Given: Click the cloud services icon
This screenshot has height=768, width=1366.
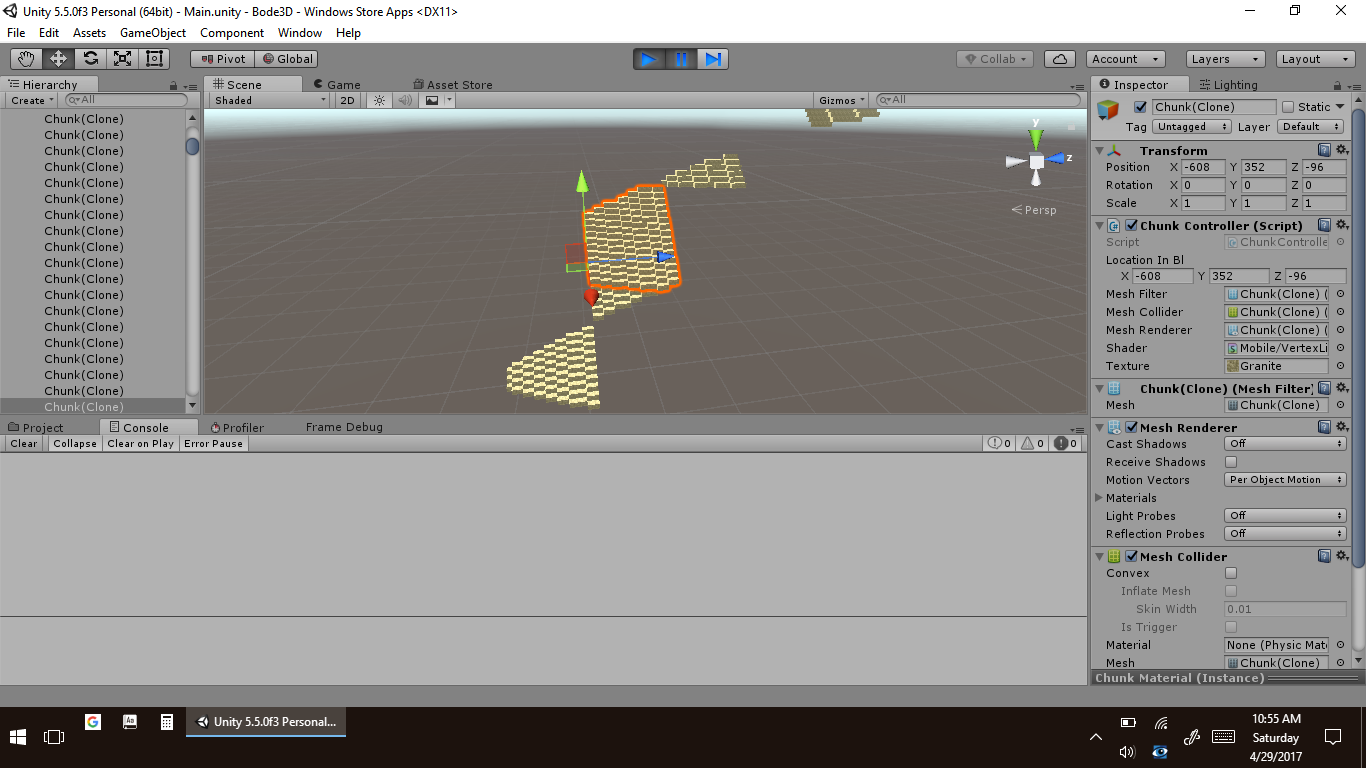Looking at the screenshot, I should pyautogui.click(x=1060, y=59).
